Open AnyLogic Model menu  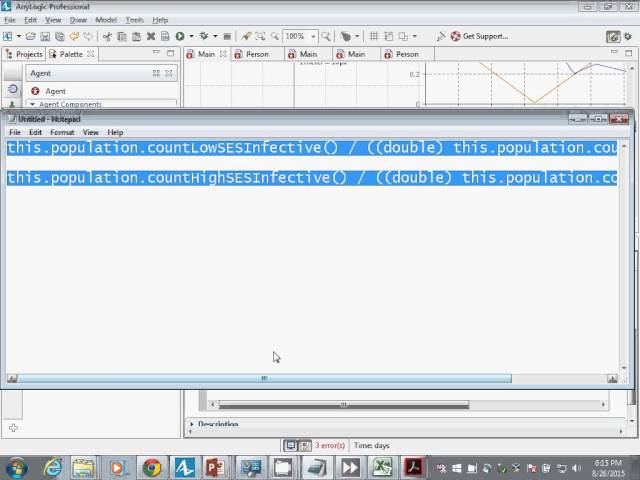tap(106, 20)
